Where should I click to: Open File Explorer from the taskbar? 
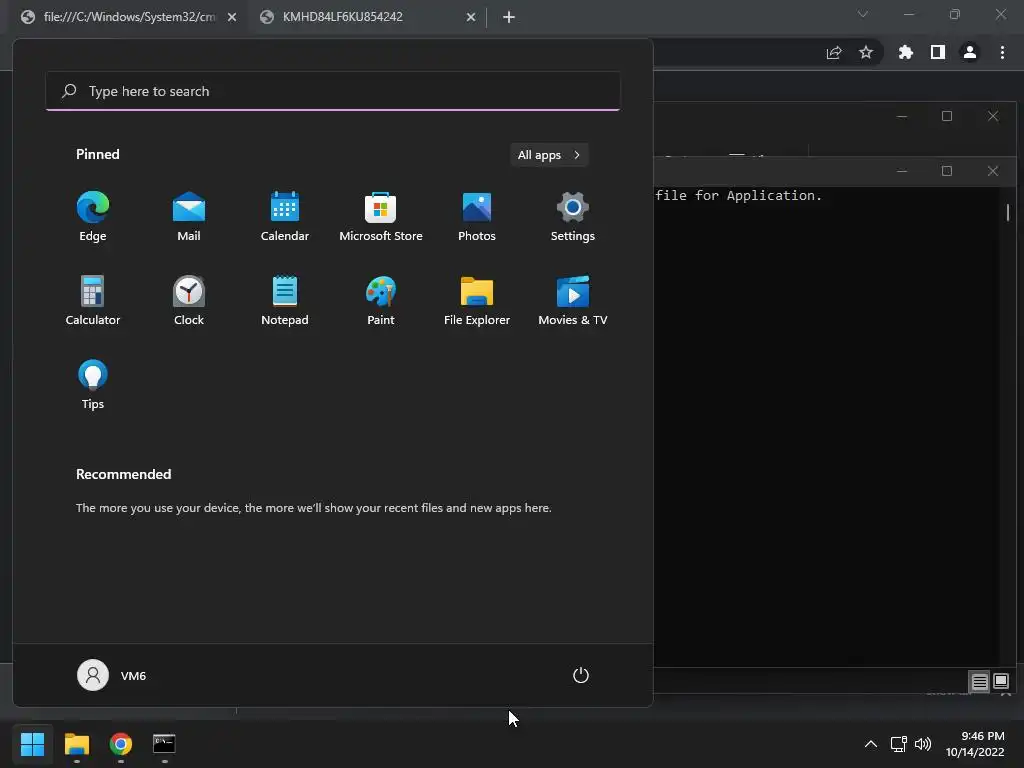coord(76,744)
